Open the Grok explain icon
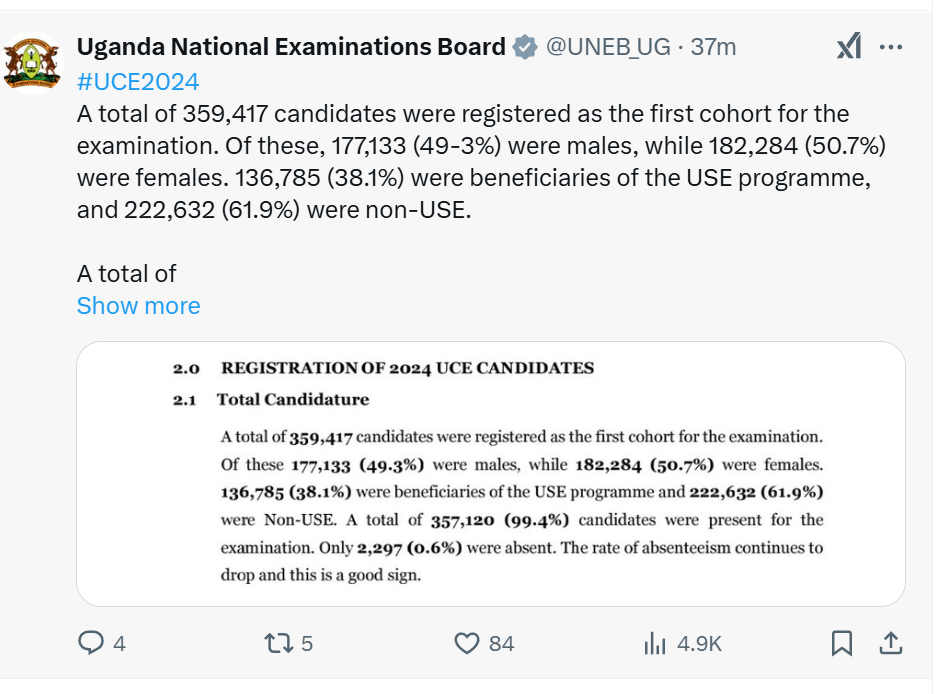The image size is (944, 694). [x=849, y=46]
